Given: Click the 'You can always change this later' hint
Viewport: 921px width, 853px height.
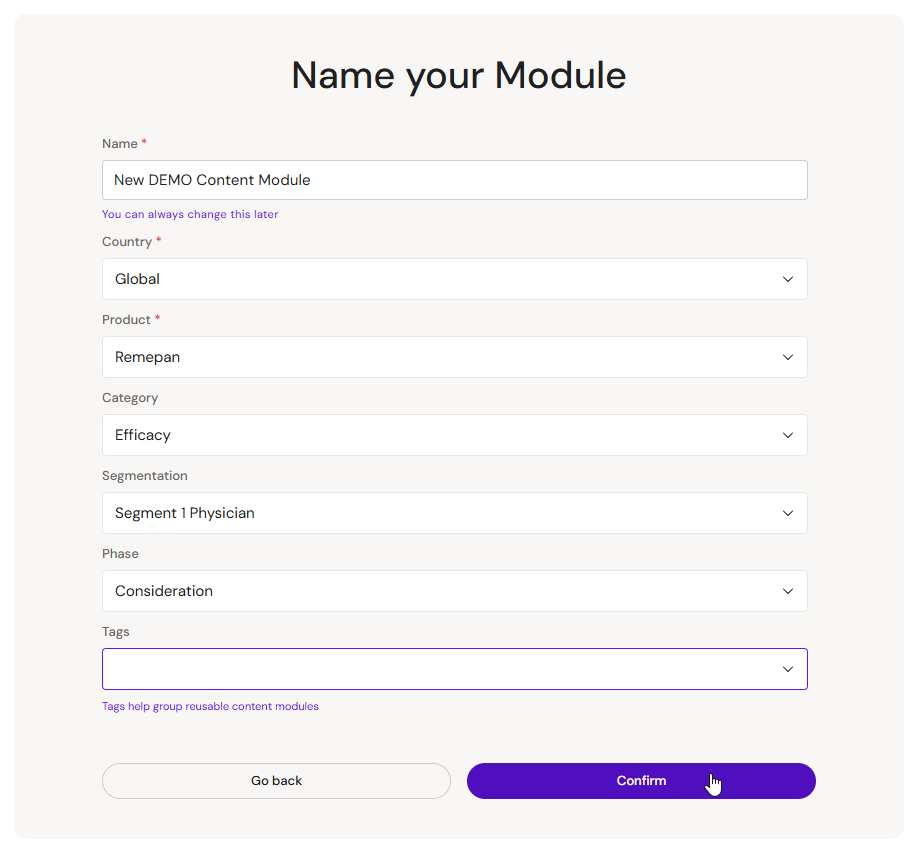Looking at the screenshot, I should coord(190,214).
